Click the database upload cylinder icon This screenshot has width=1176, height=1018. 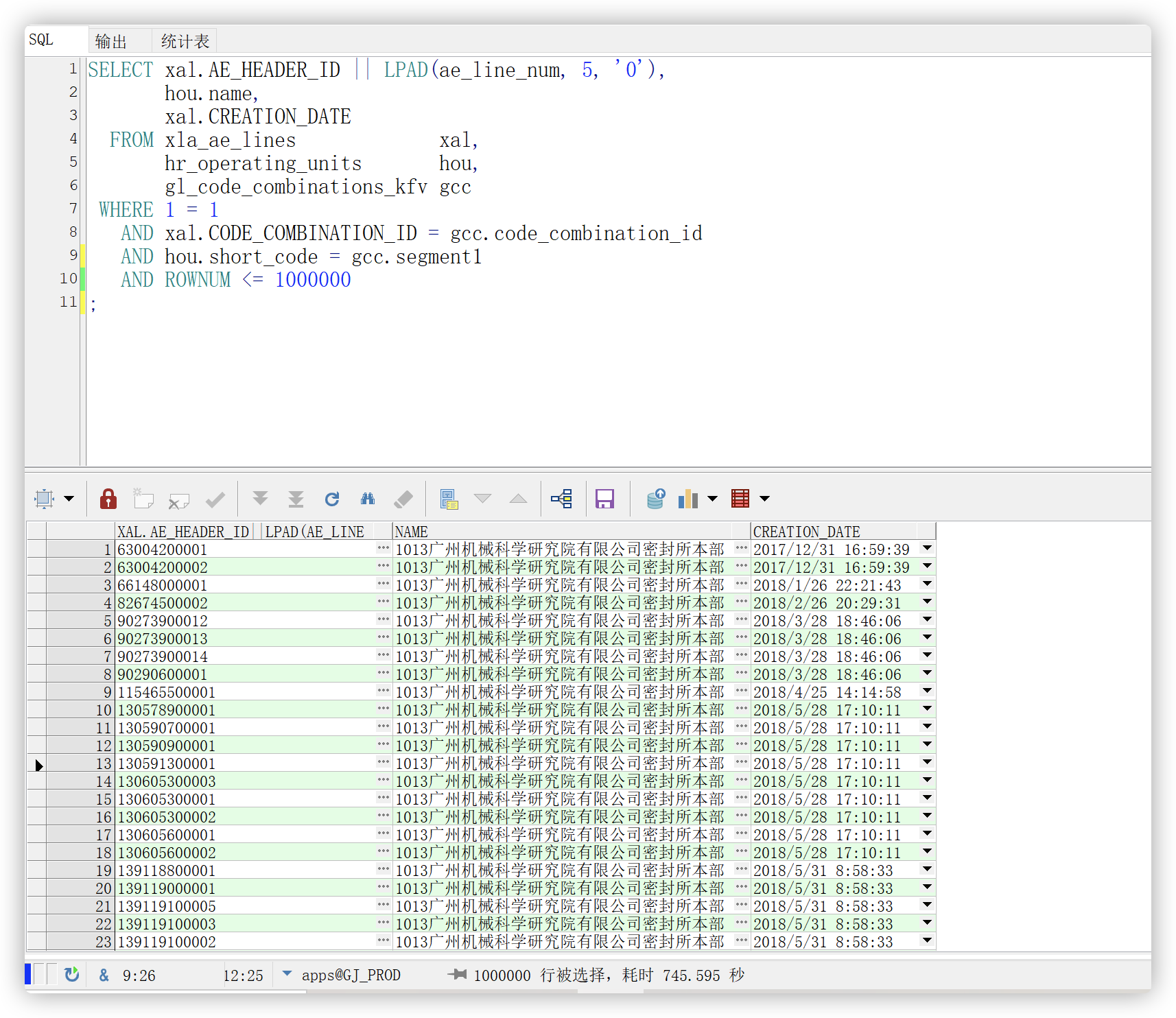pos(655,499)
